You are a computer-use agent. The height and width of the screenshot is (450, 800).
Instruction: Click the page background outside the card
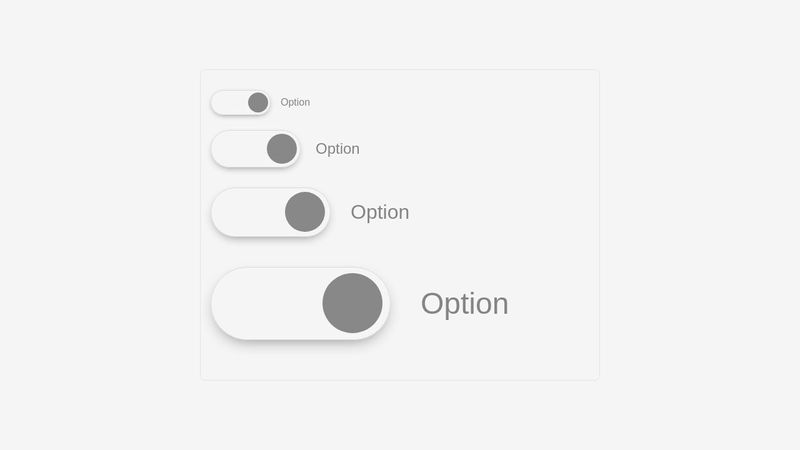[100, 225]
